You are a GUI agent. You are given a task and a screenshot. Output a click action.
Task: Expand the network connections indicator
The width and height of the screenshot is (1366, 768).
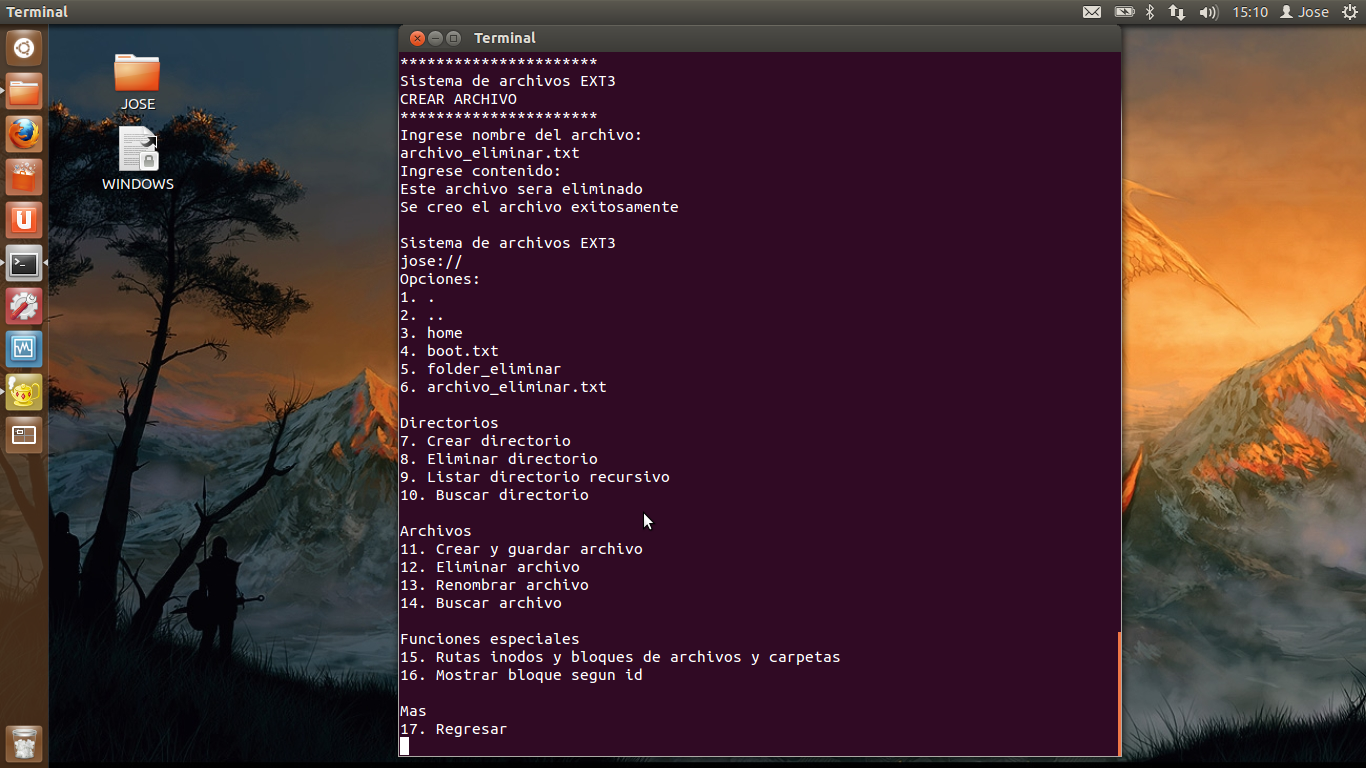coord(1177,12)
